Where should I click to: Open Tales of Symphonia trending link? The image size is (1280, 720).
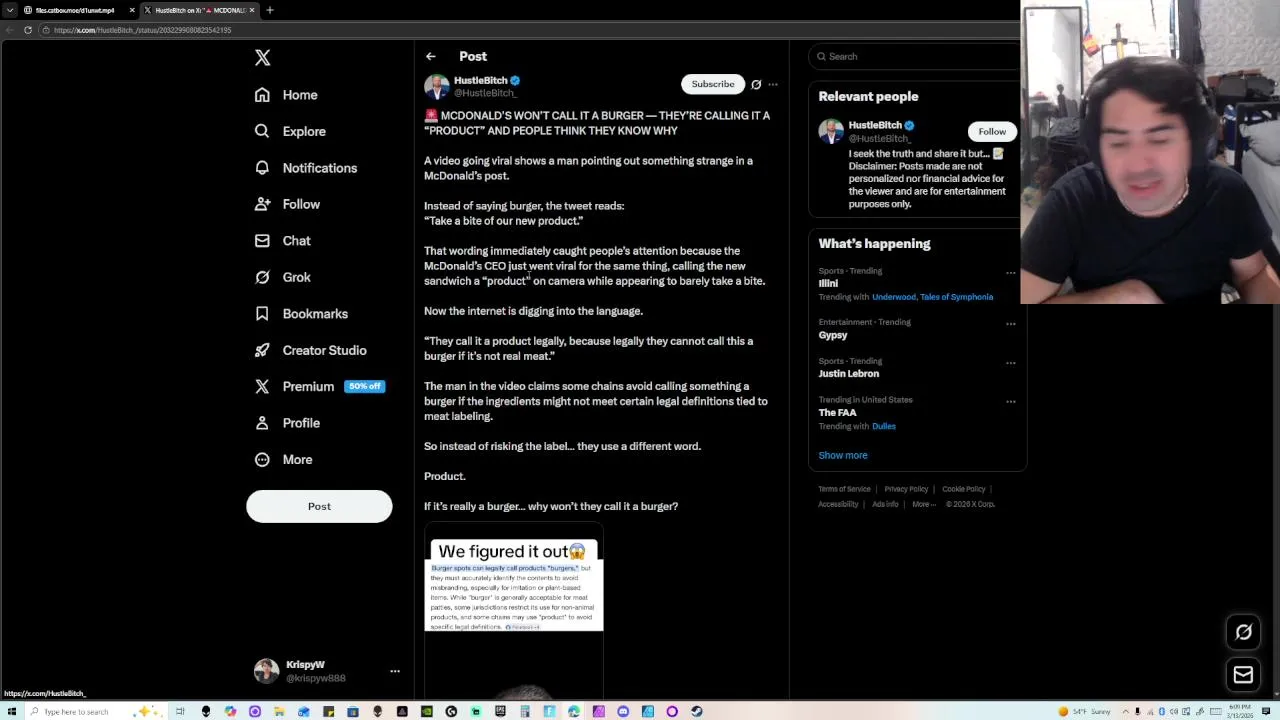[x=956, y=297]
